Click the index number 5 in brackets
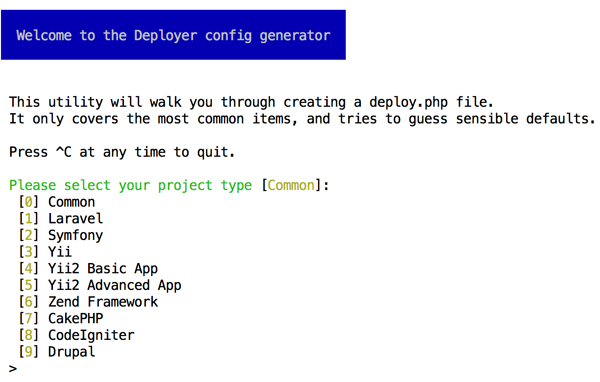600x382 pixels. (x=29, y=286)
